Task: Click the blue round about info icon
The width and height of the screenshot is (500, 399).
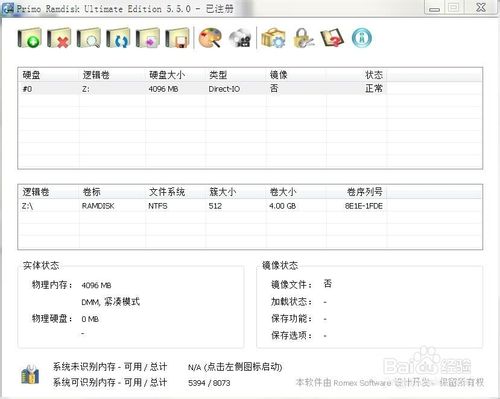Action: coord(362,38)
